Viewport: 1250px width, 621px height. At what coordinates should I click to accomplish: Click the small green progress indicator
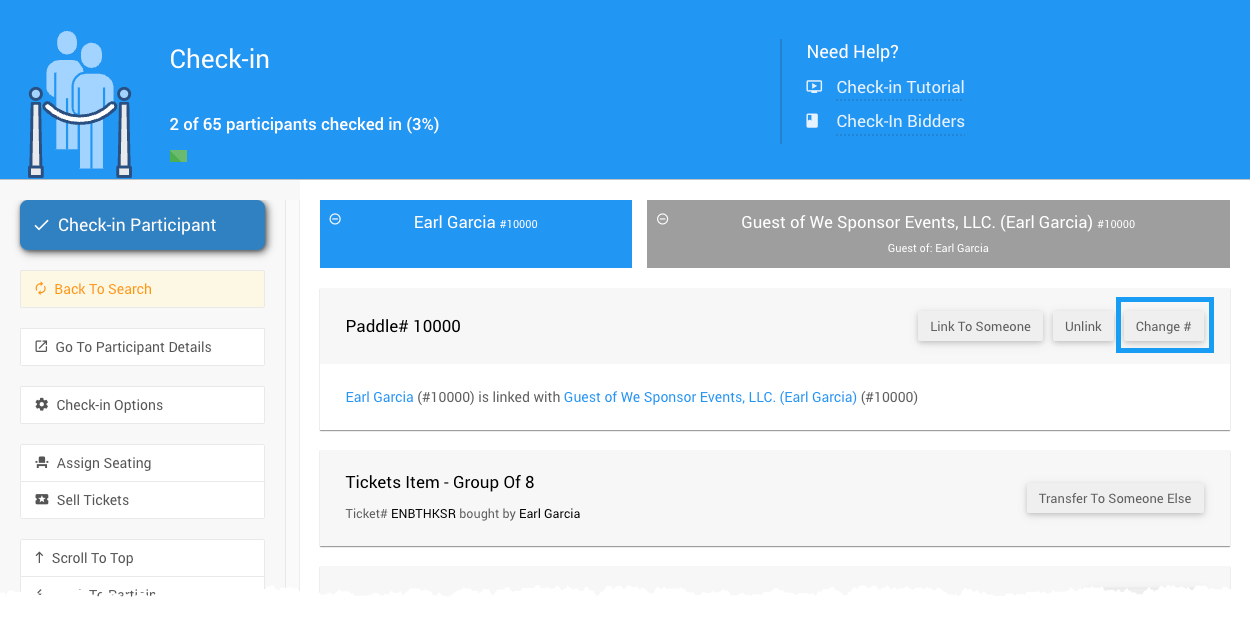tap(178, 155)
